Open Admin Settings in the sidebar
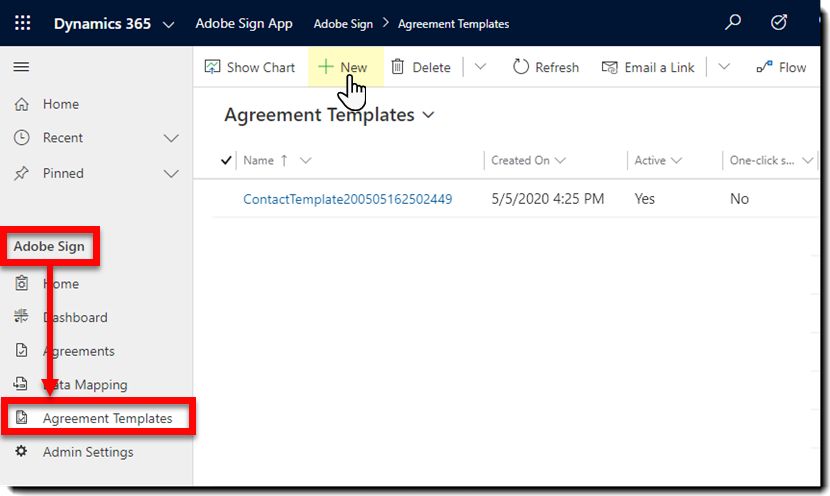The height and width of the screenshot is (496, 830). [x=88, y=452]
